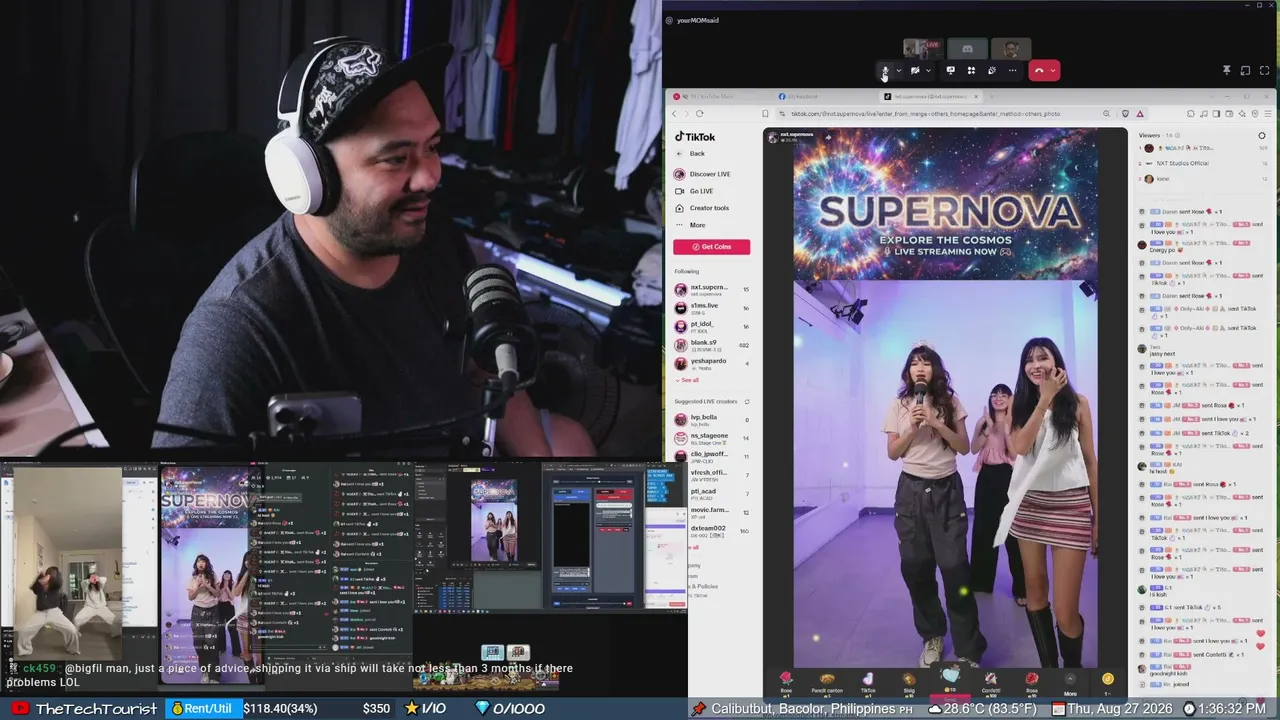1280x720 pixels.
Task: Expand See all under Following
Action: (x=687, y=380)
